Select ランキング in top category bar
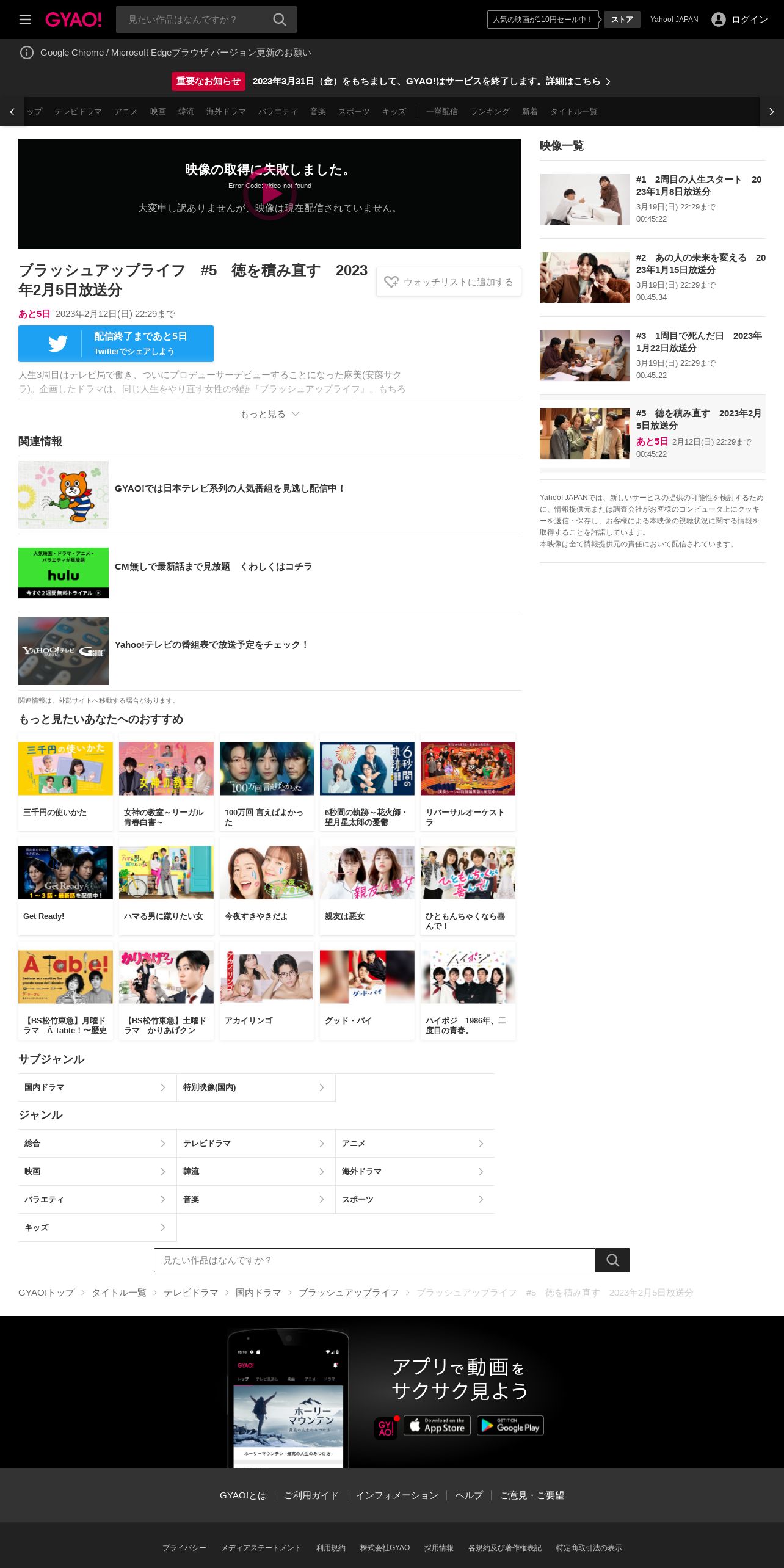The image size is (784, 1568). tap(490, 112)
